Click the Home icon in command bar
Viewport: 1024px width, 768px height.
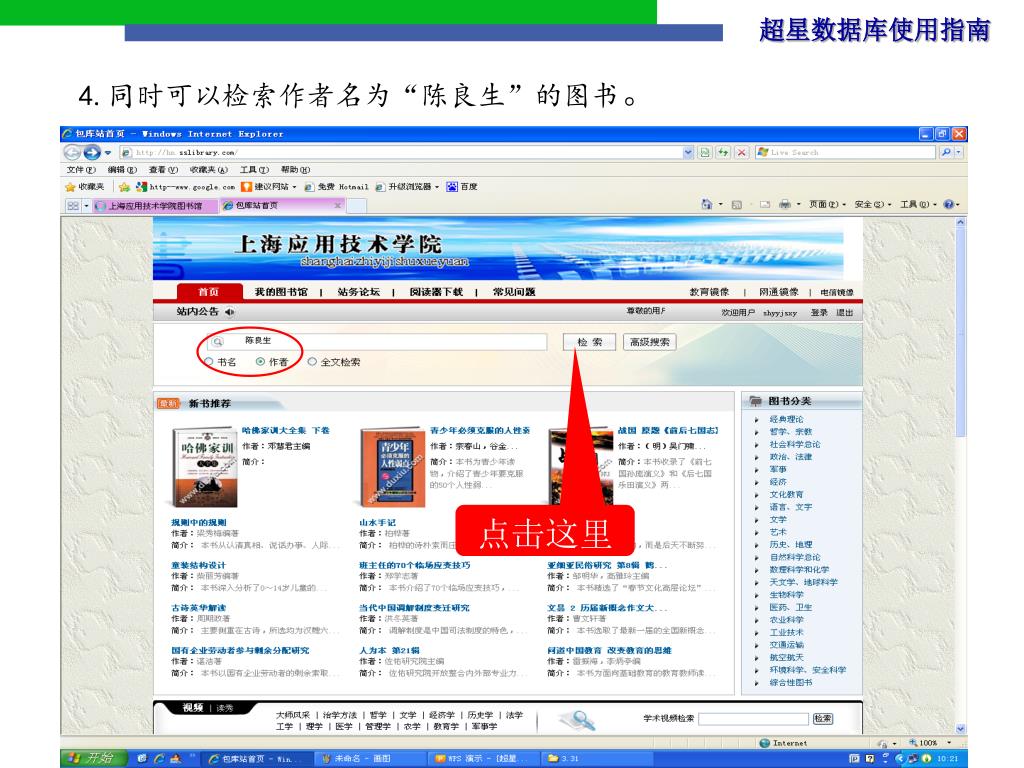point(707,204)
